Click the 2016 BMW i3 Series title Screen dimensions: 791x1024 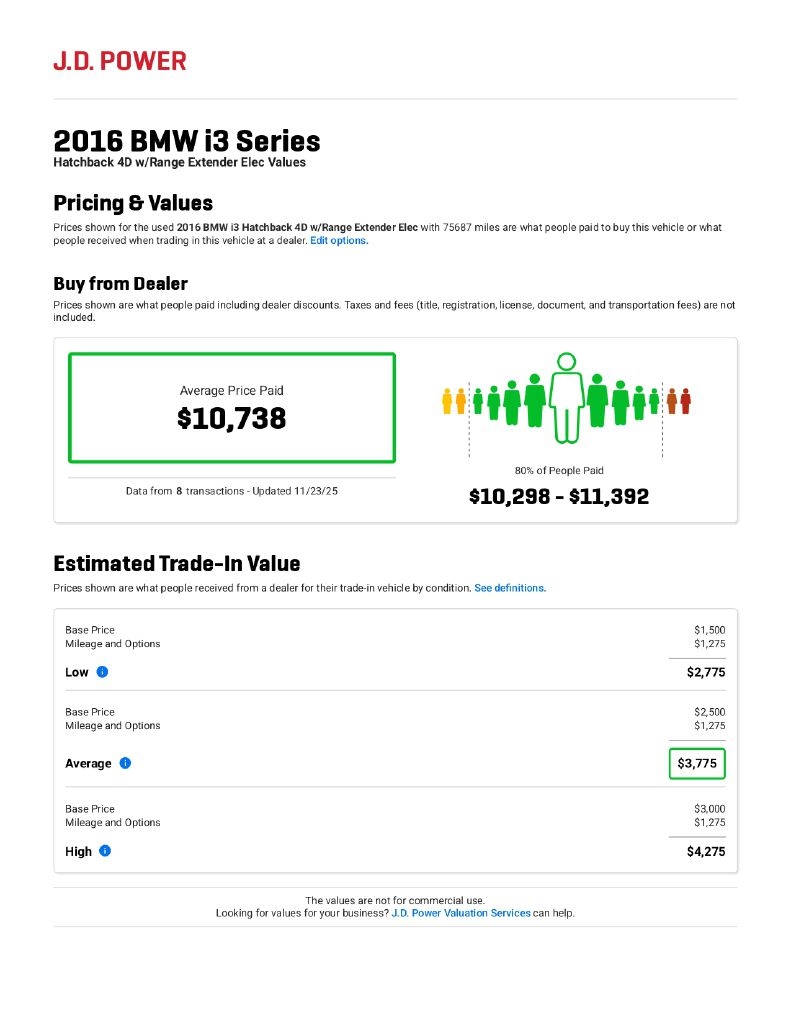click(187, 140)
